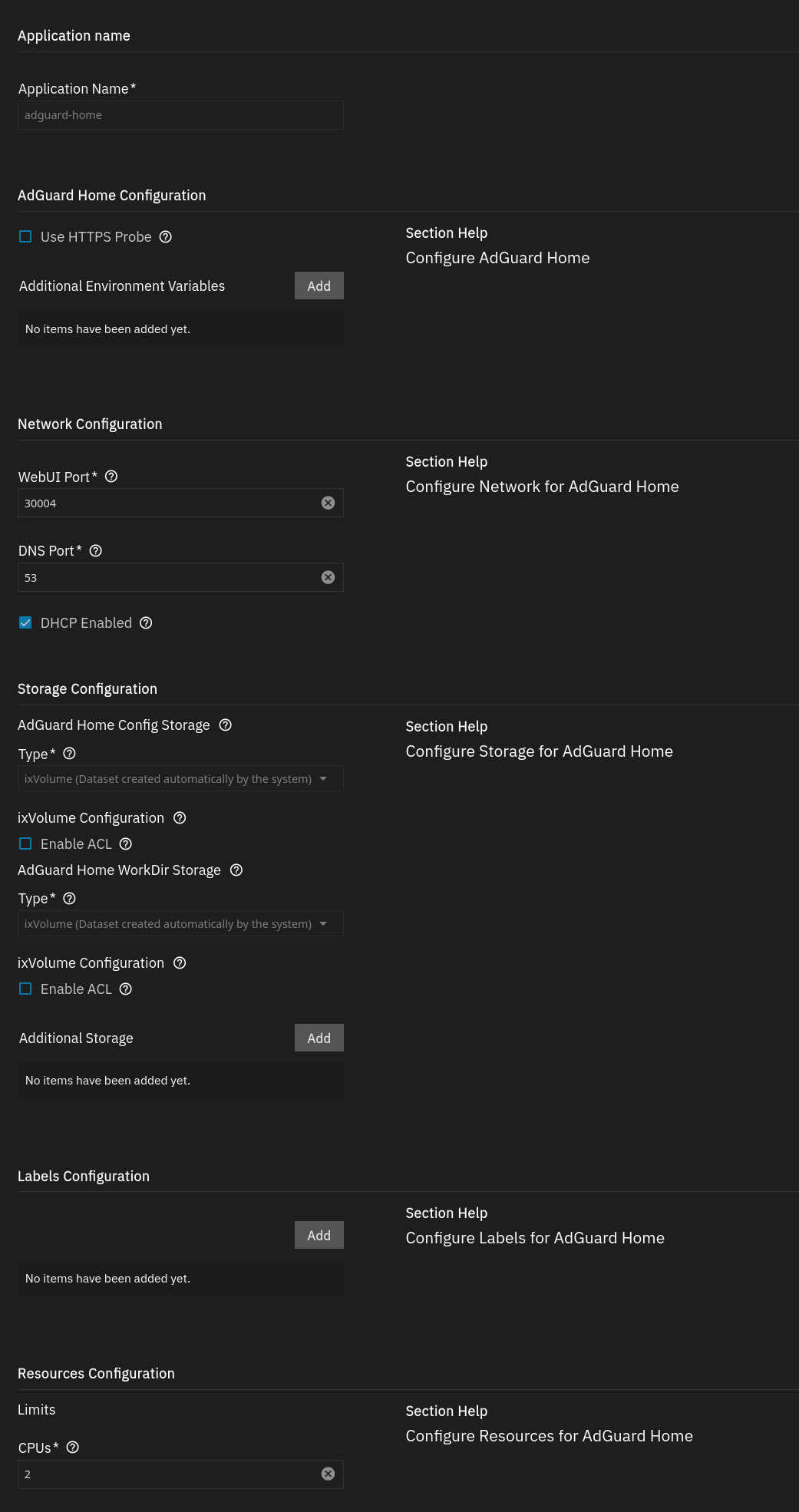Clear the DNS Port value 53
799x1512 pixels.
click(328, 577)
